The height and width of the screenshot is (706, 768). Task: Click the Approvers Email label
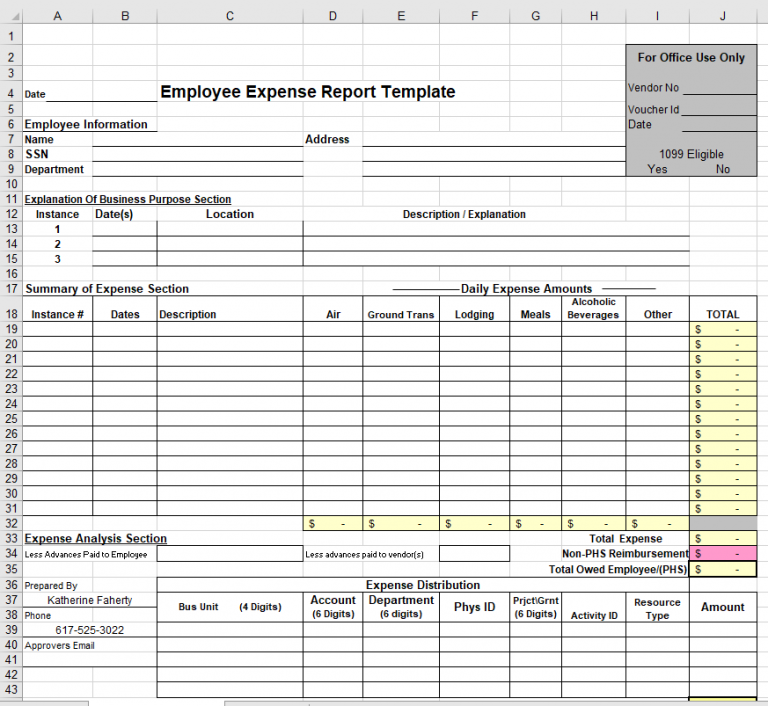click(59, 645)
